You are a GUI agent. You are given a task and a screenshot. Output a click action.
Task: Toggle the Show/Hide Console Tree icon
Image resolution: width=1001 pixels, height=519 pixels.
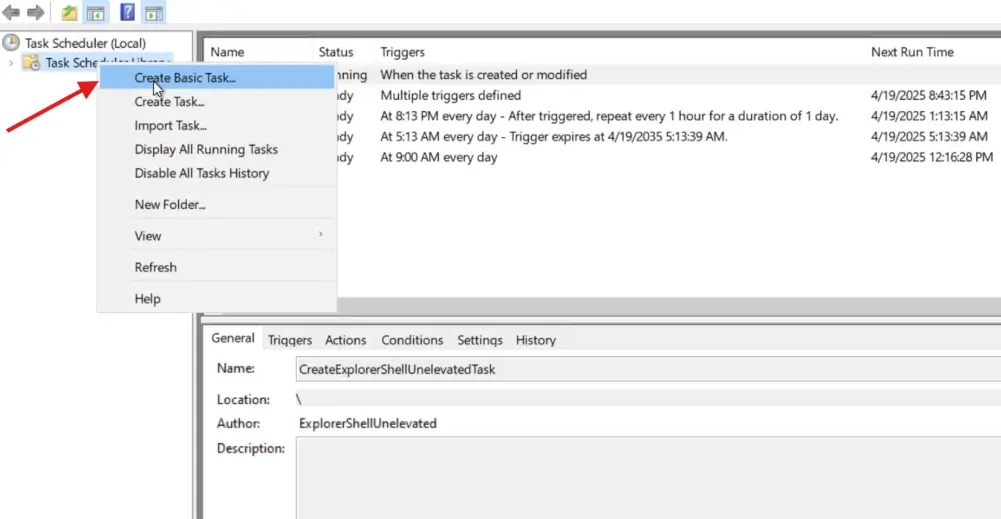click(96, 13)
